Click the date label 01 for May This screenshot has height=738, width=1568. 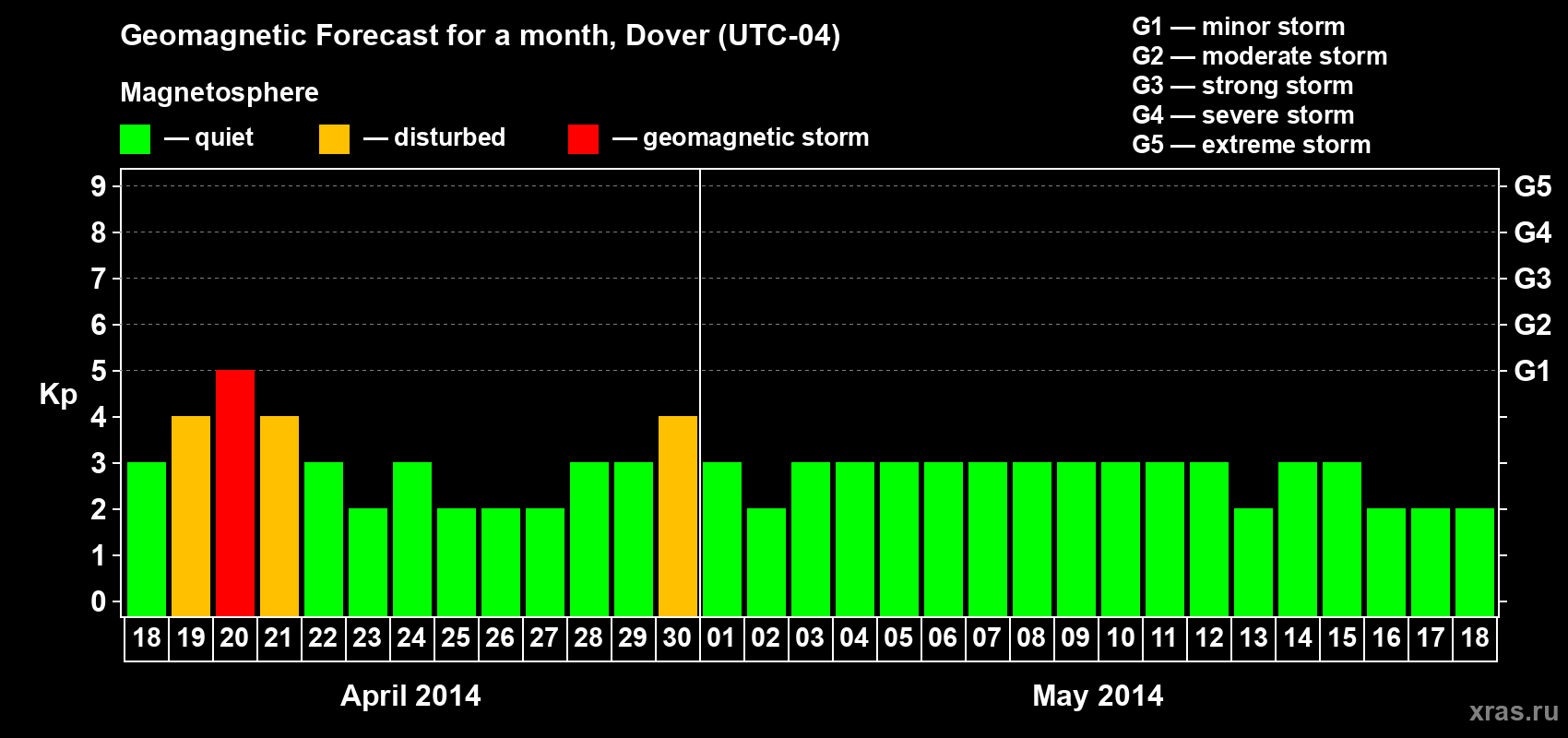pyautogui.click(x=721, y=637)
